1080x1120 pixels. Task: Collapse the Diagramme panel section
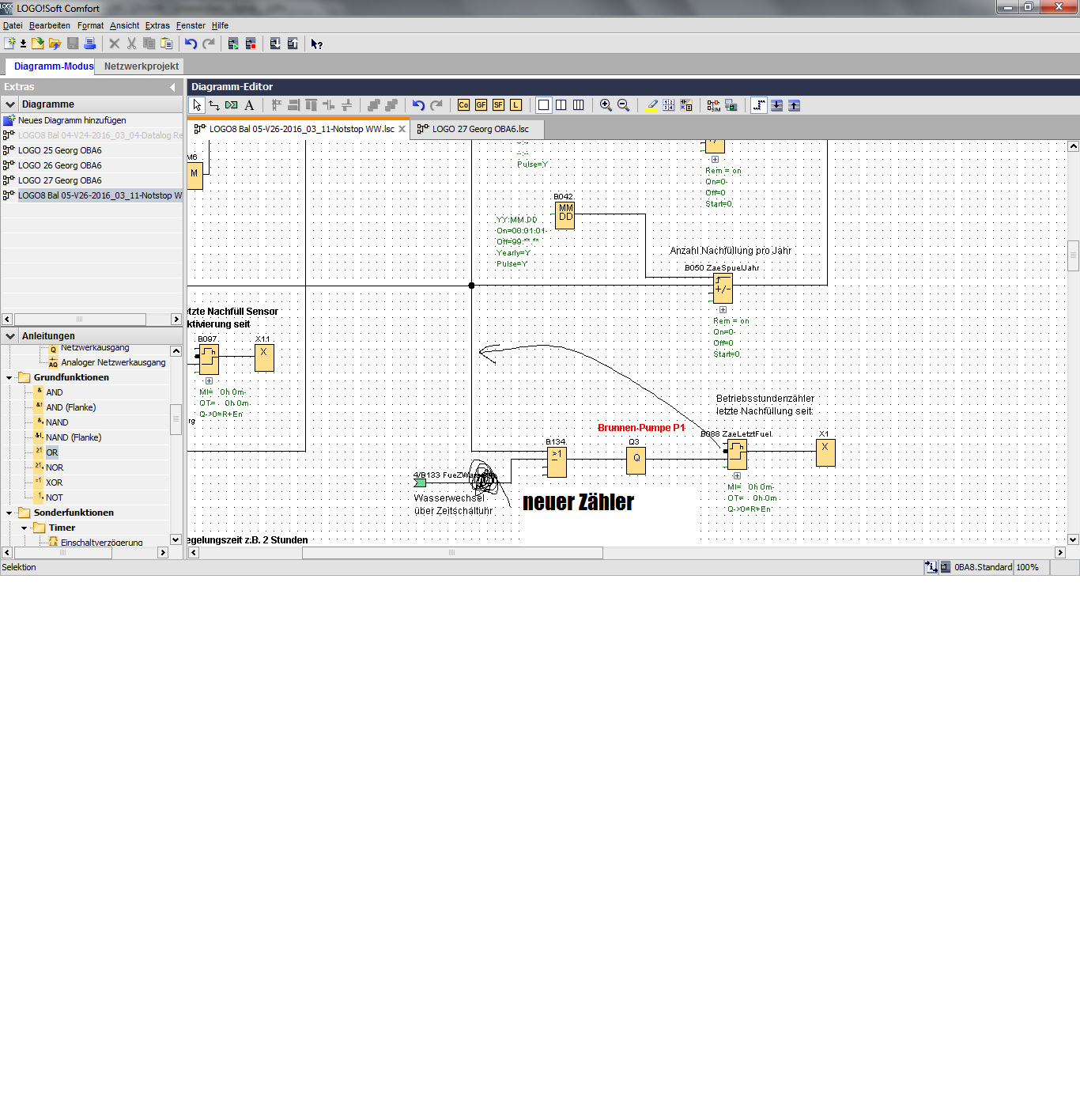click(x=10, y=104)
